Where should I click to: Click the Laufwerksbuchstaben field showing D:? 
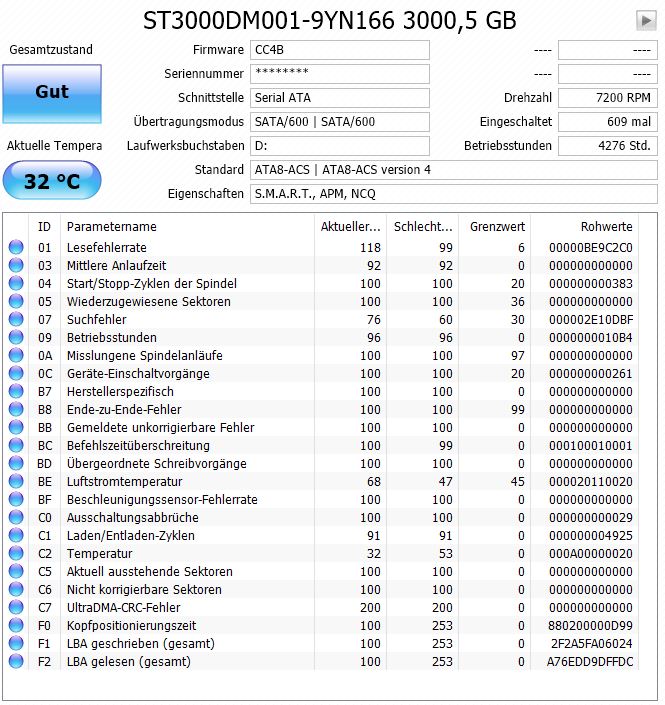tap(340, 146)
